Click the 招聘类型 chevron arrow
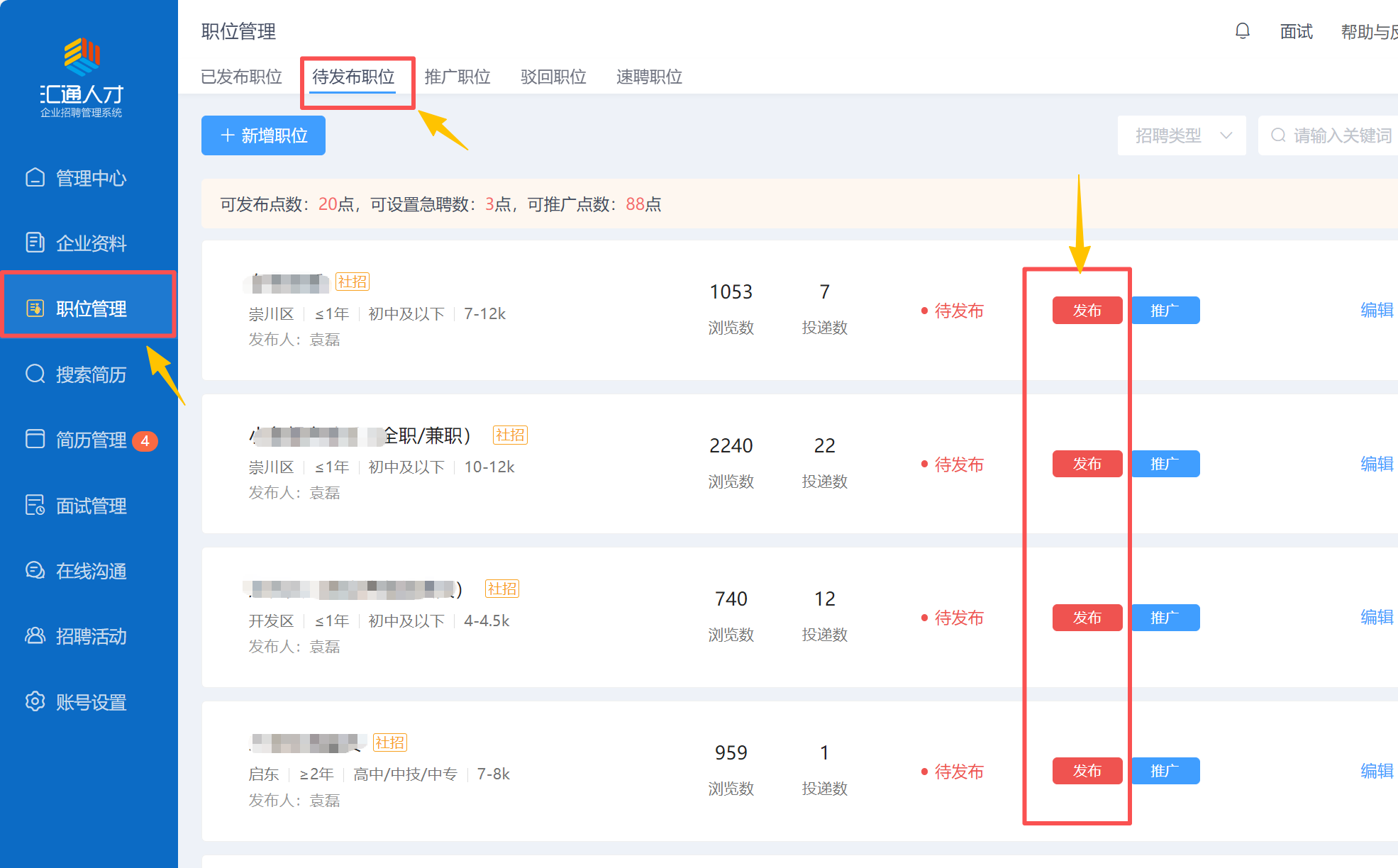The image size is (1398, 868). coord(1226,135)
